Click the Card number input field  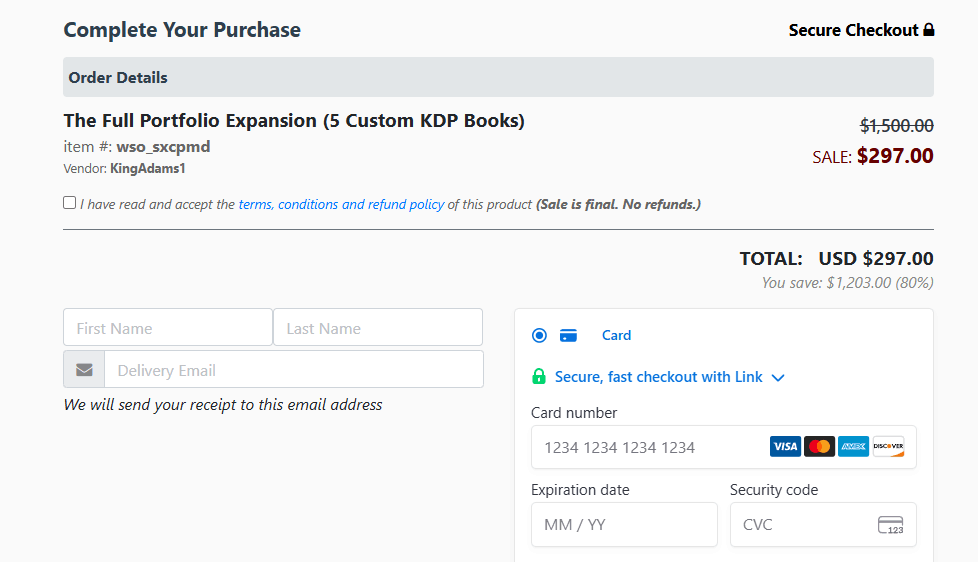724,447
